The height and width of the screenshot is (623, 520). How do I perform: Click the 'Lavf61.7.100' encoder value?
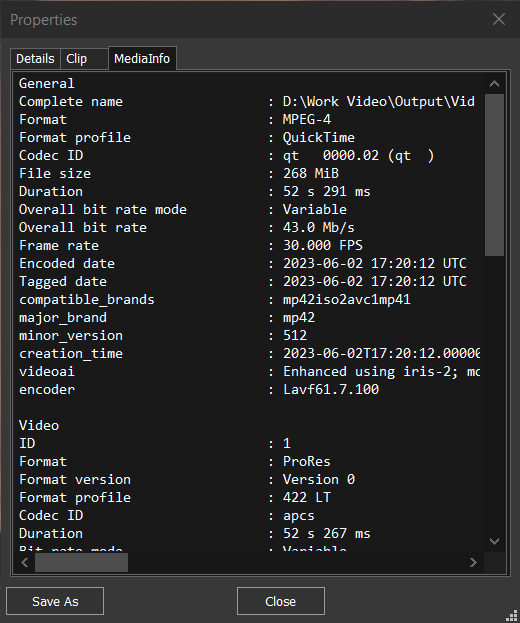(x=331, y=390)
